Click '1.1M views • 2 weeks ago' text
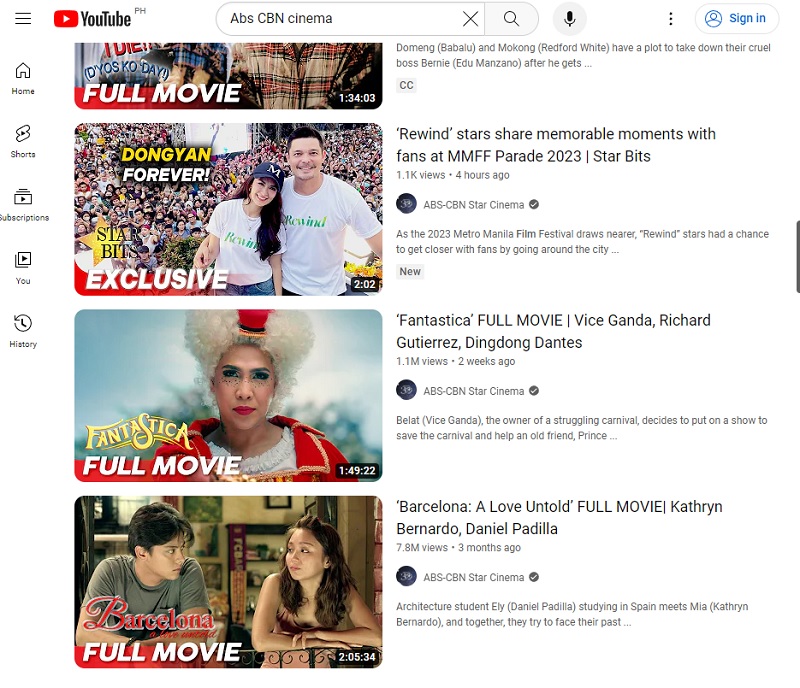 [456, 361]
